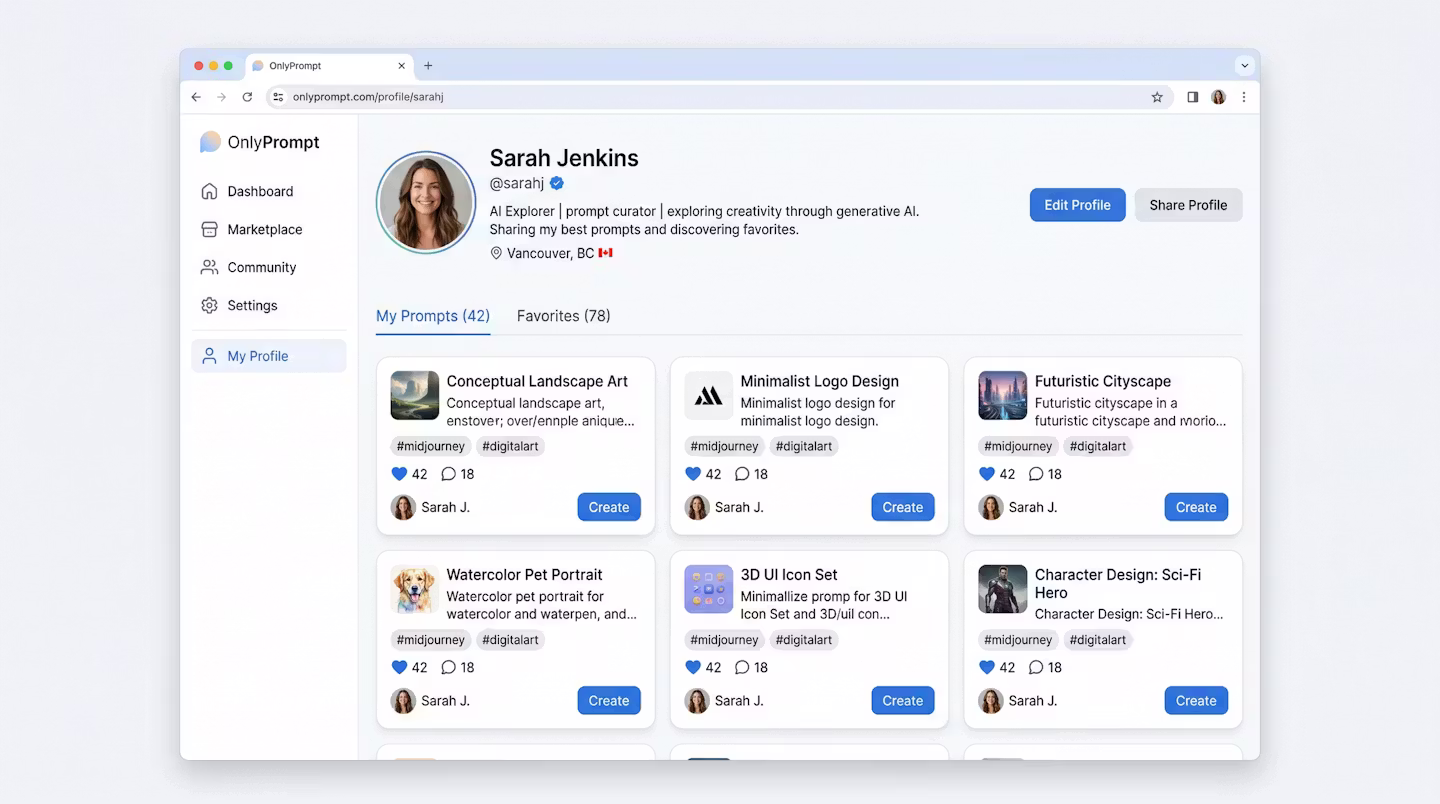Click the comment icon on Minimalist Logo Design
Viewport: 1440px width, 804px height.
(x=742, y=474)
